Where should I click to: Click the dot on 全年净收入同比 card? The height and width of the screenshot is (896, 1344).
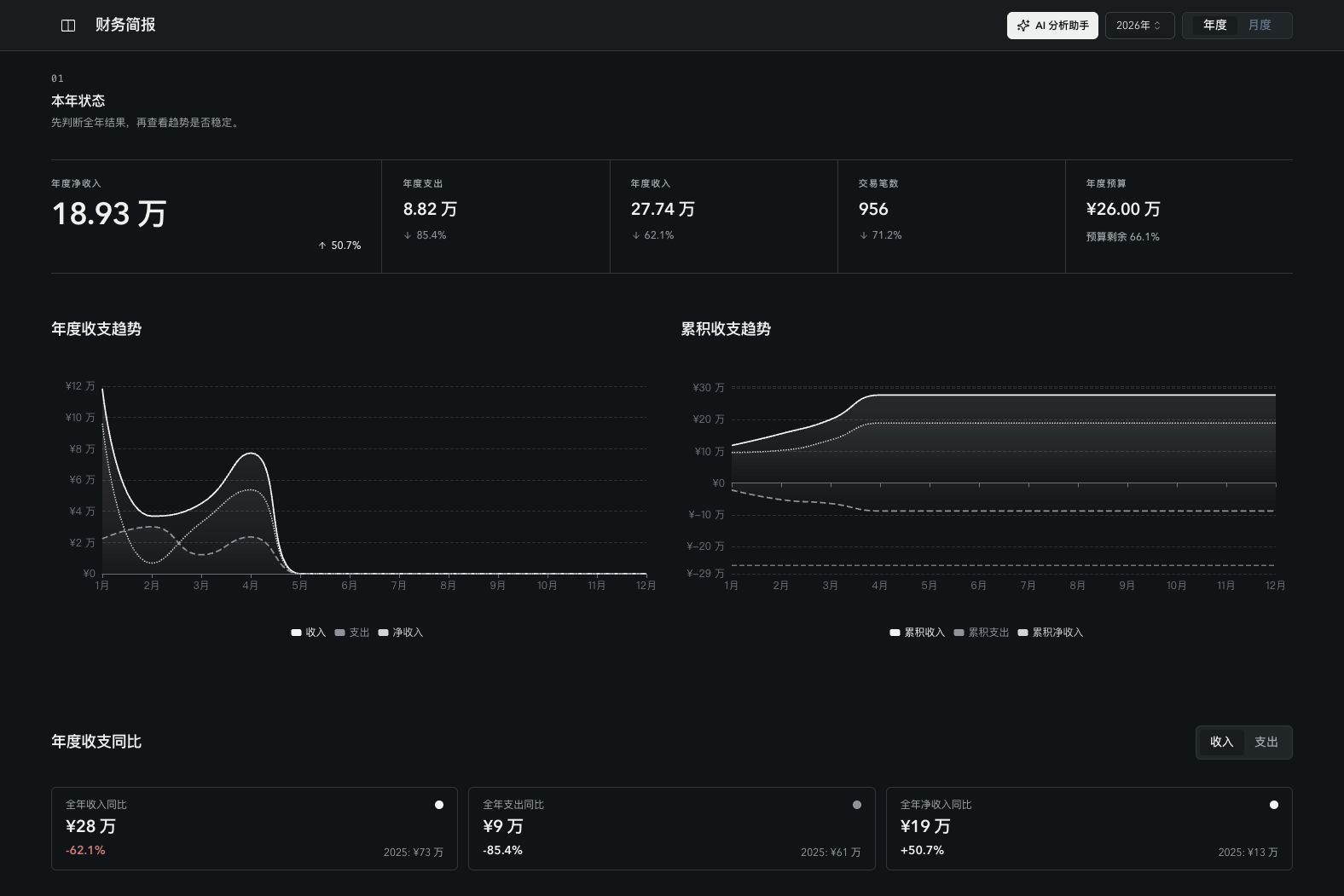(1274, 805)
